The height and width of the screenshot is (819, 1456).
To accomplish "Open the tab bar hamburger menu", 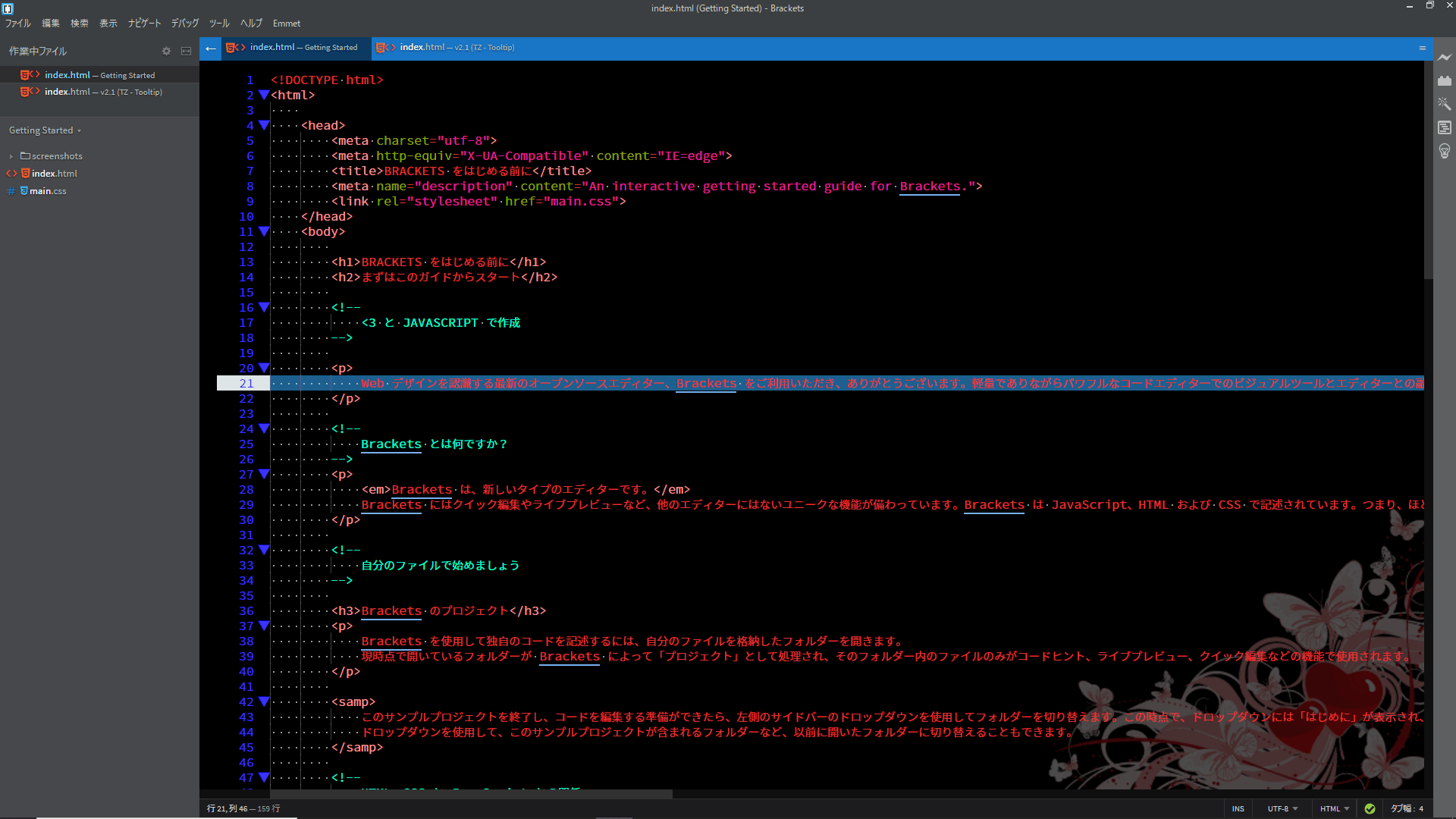I will [x=1422, y=48].
